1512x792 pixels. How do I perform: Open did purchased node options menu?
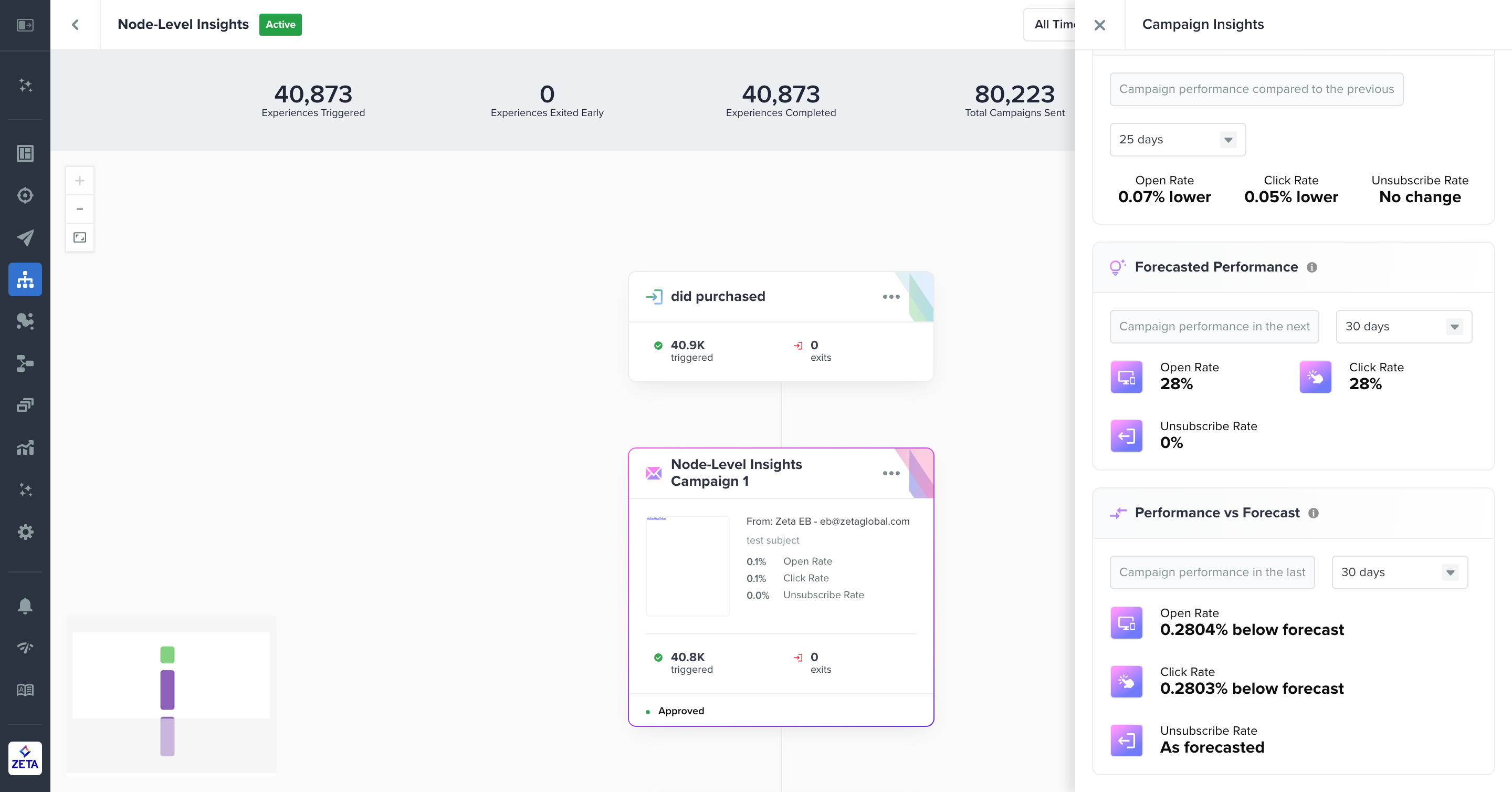pyautogui.click(x=890, y=297)
